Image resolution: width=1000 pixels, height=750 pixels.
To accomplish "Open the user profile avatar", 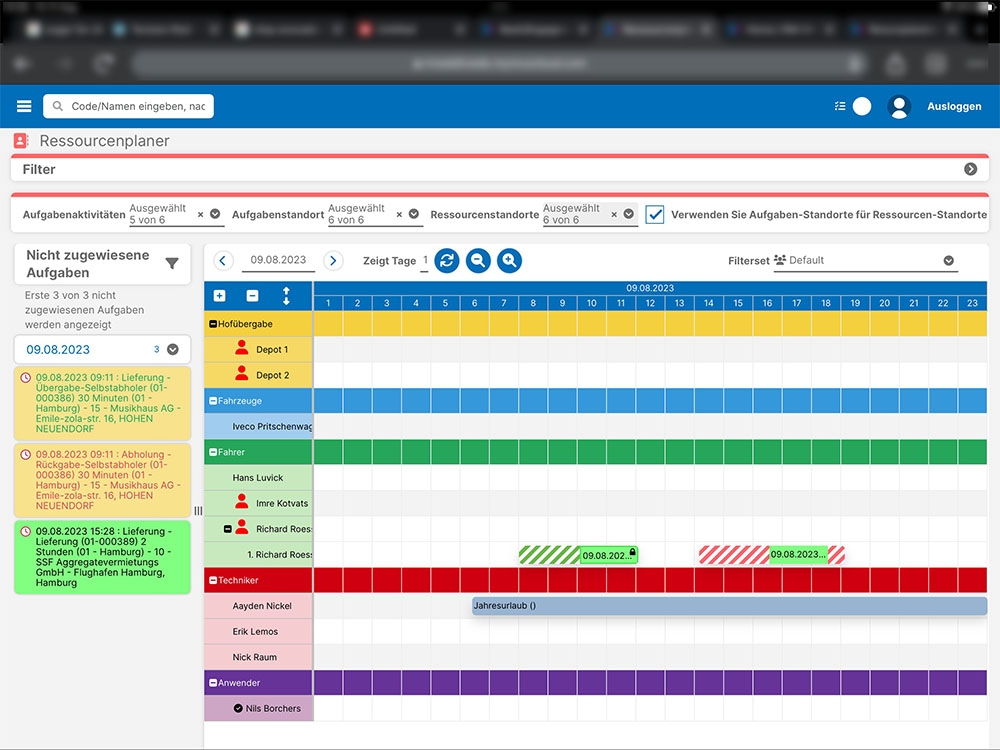I will pos(899,107).
